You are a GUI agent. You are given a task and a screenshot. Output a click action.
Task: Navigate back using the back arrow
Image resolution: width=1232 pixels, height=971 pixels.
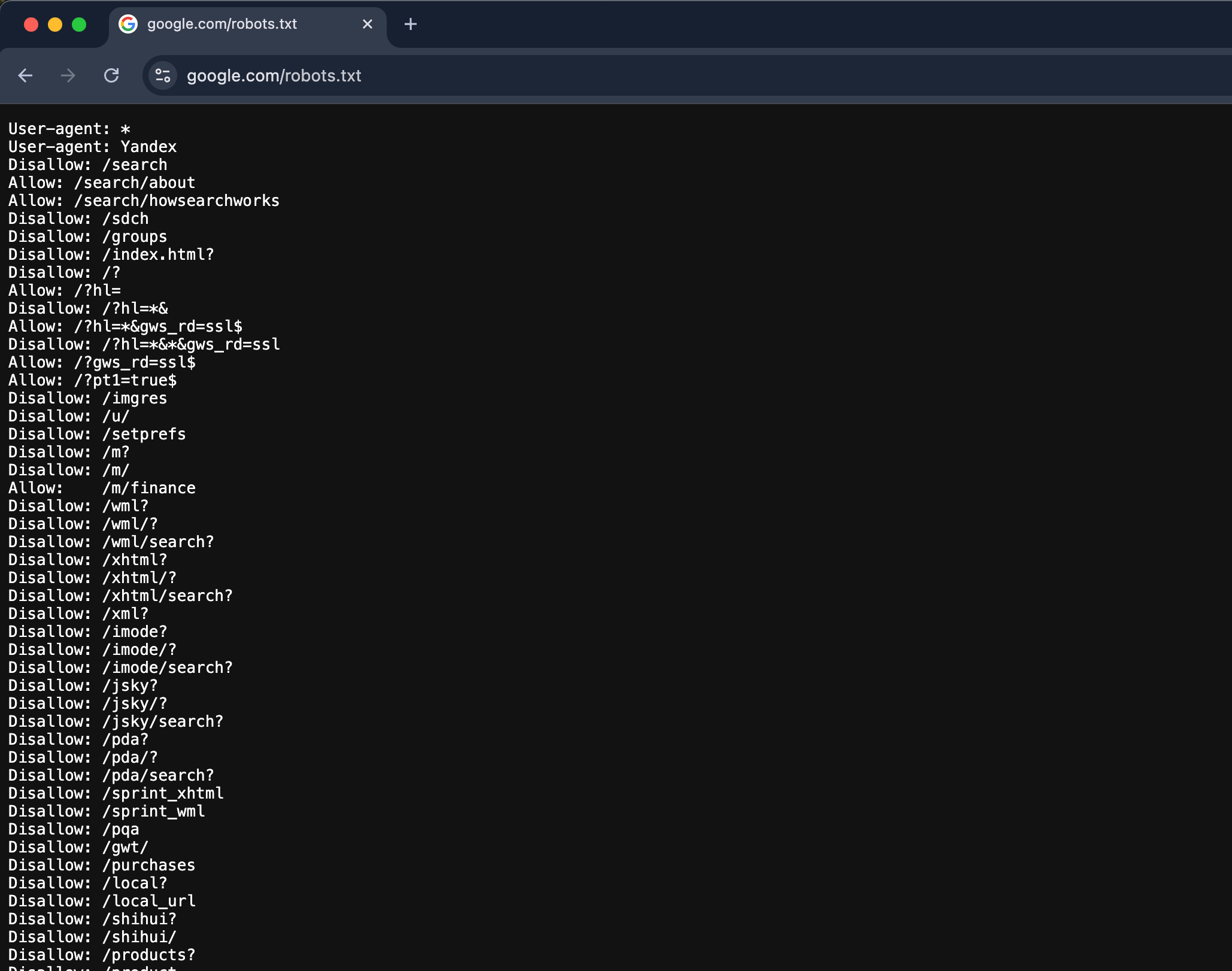click(25, 75)
